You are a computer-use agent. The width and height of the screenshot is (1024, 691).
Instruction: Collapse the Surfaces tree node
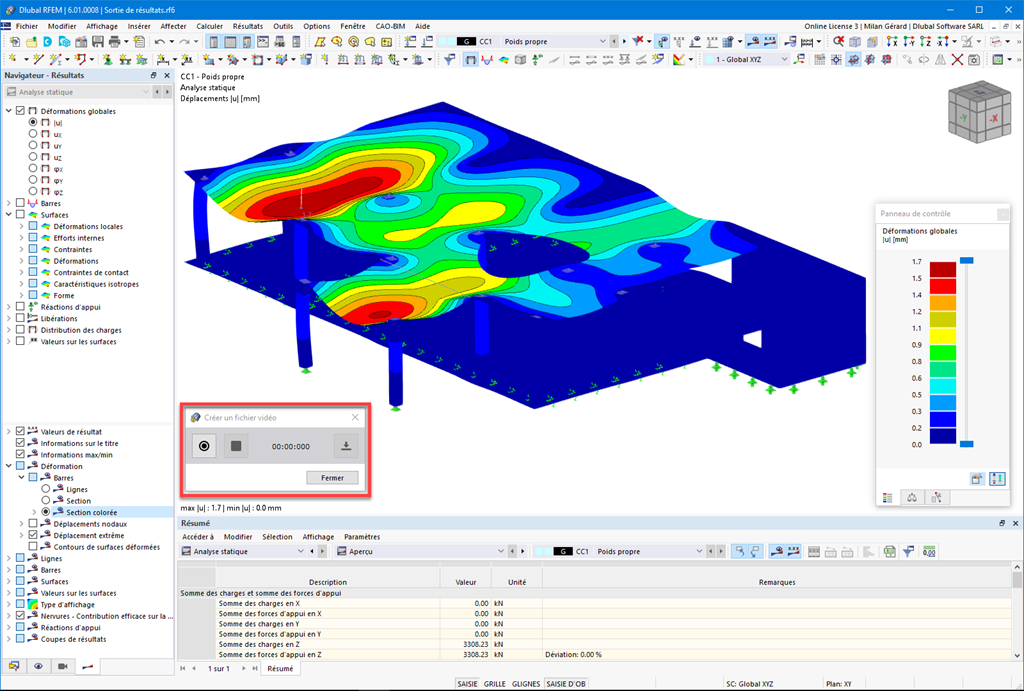pos(8,214)
